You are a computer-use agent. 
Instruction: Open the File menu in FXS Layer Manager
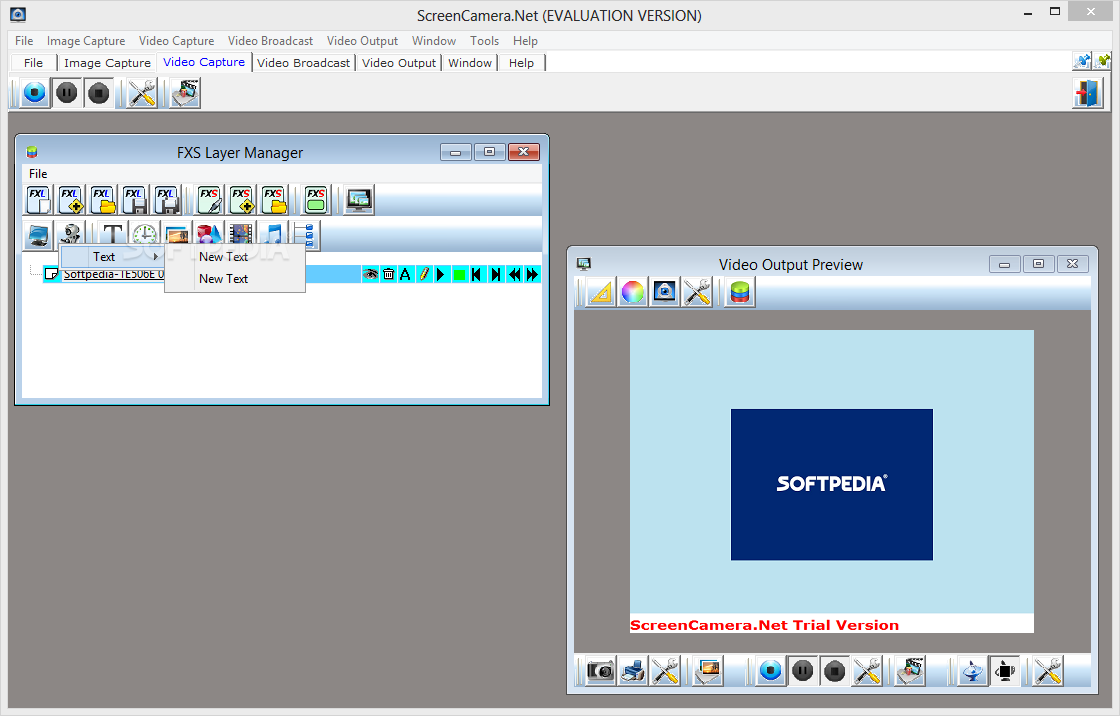pyautogui.click(x=38, y=174)
